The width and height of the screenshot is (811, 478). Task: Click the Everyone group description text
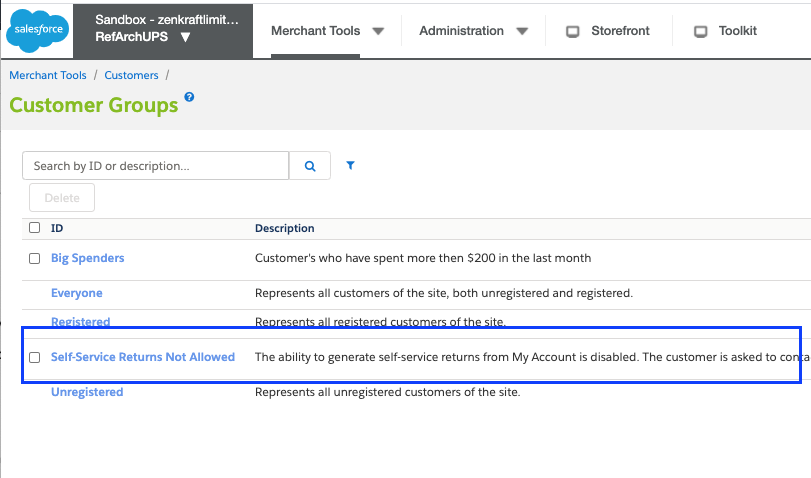click(444, 293)
